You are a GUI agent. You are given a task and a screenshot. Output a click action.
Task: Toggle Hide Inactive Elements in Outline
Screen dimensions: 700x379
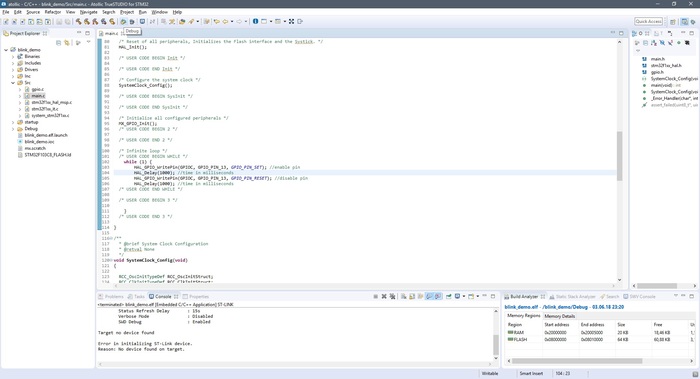[687, 43]
